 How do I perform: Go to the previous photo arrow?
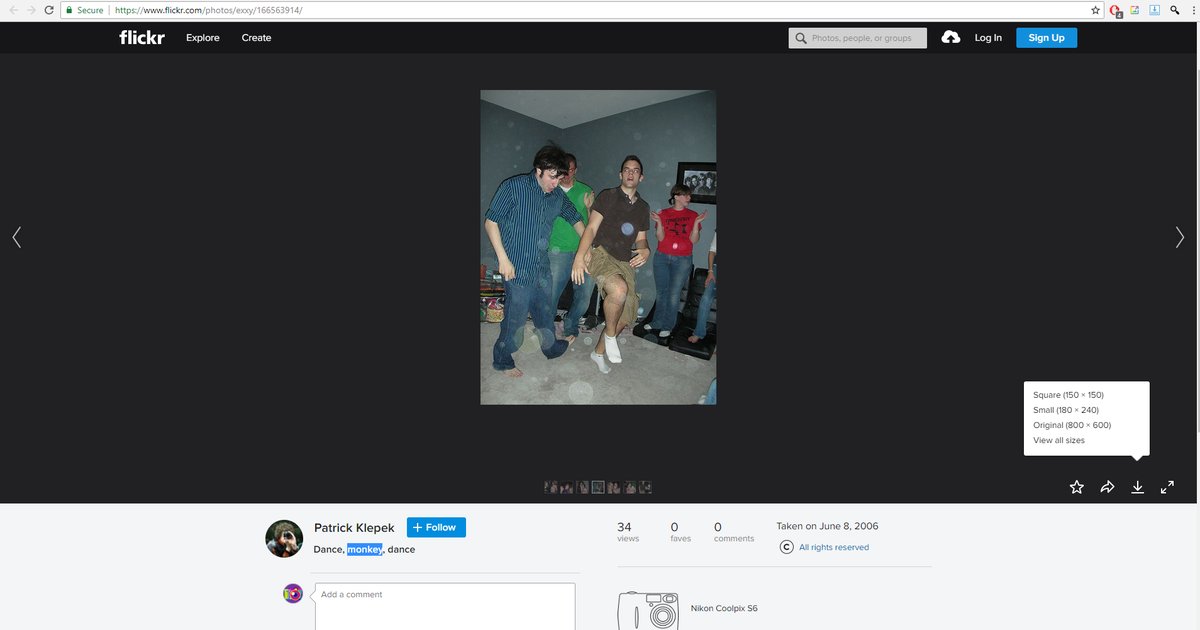(16, 237)
